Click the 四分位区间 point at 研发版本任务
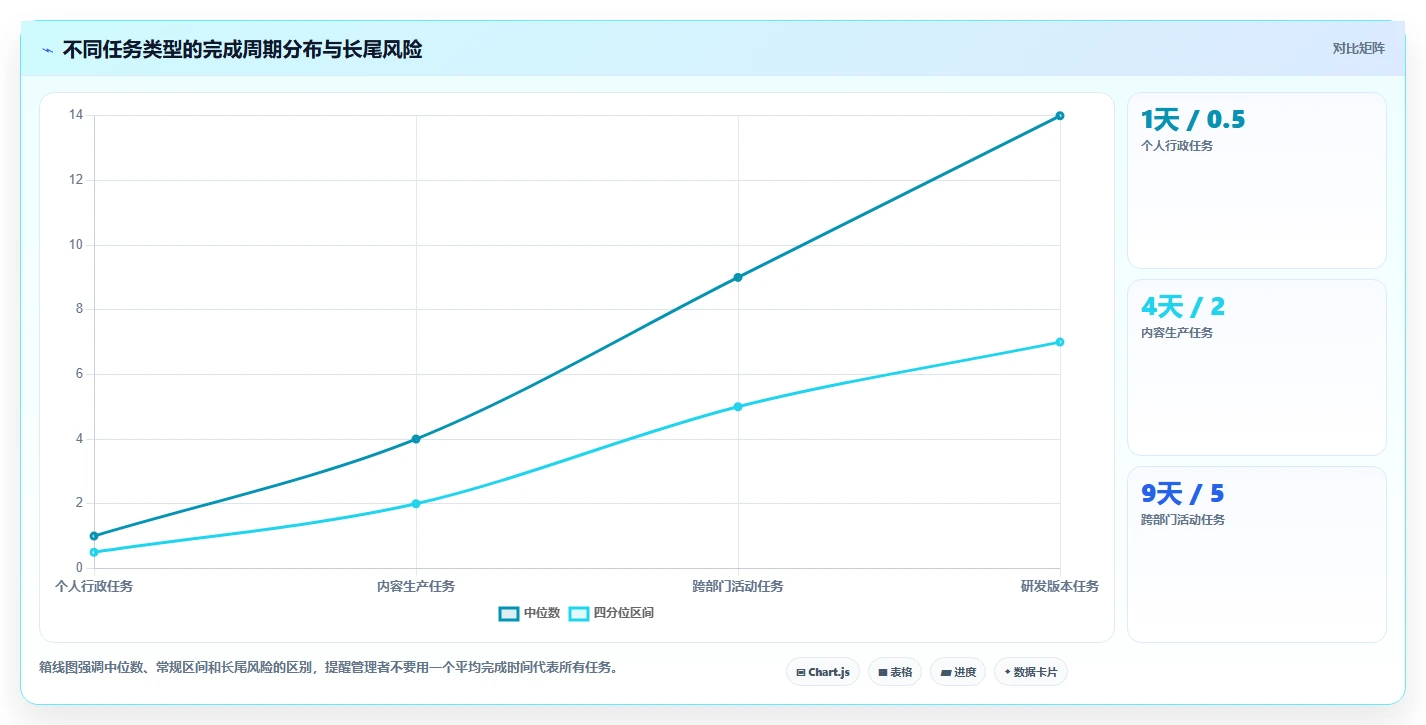 [1060, 342]
